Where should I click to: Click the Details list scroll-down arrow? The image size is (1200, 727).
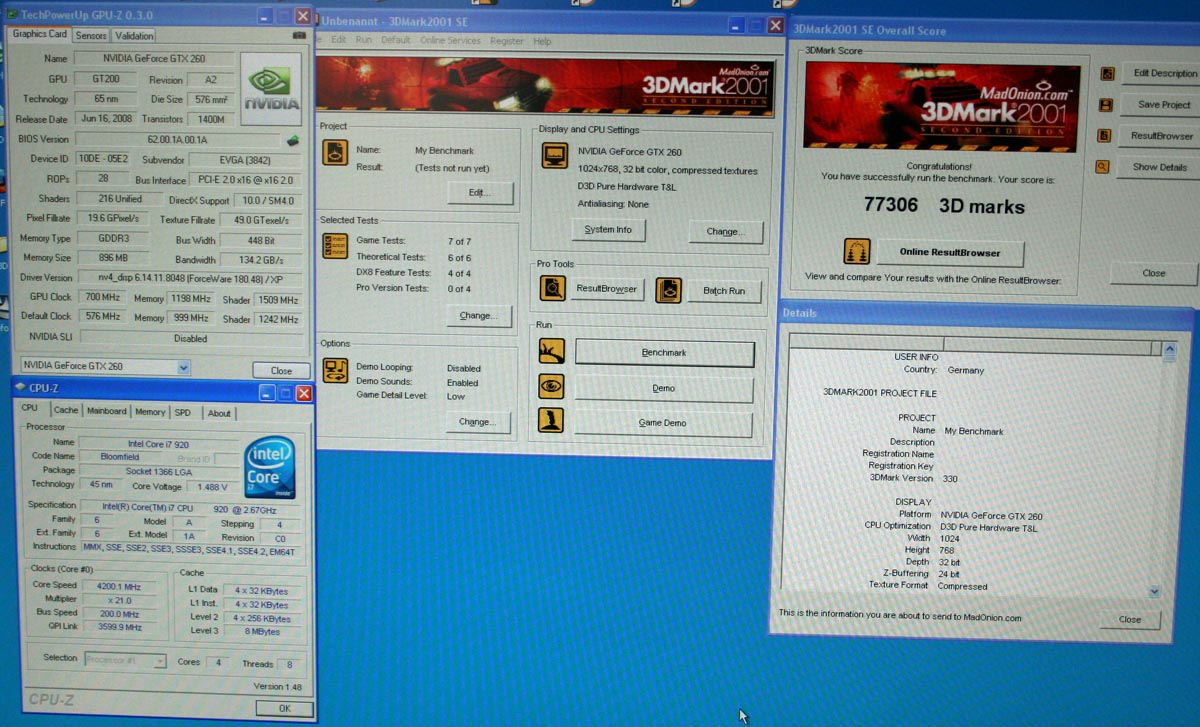click(1155, 592)
